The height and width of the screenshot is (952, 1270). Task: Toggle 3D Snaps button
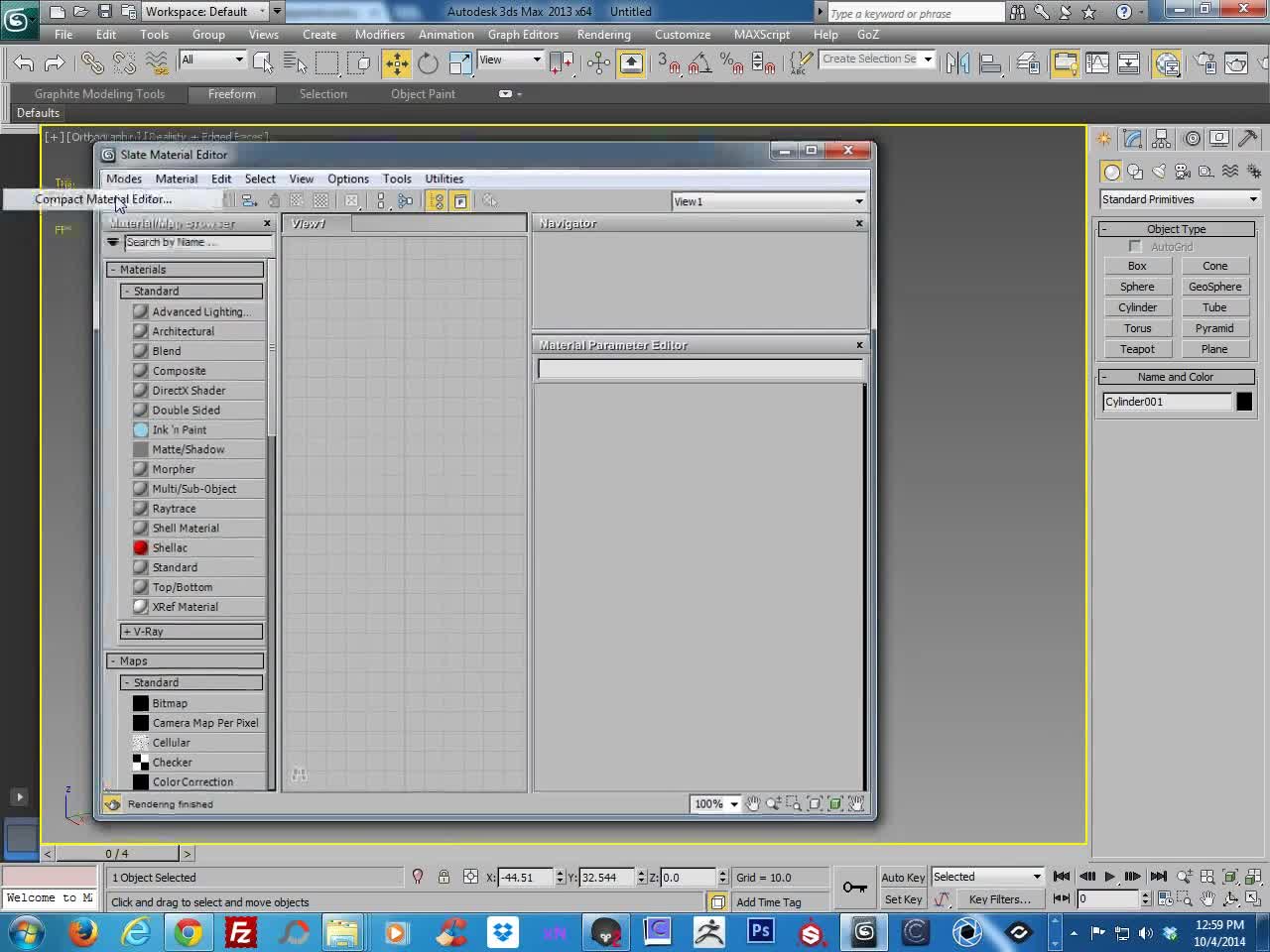point(668,63)
